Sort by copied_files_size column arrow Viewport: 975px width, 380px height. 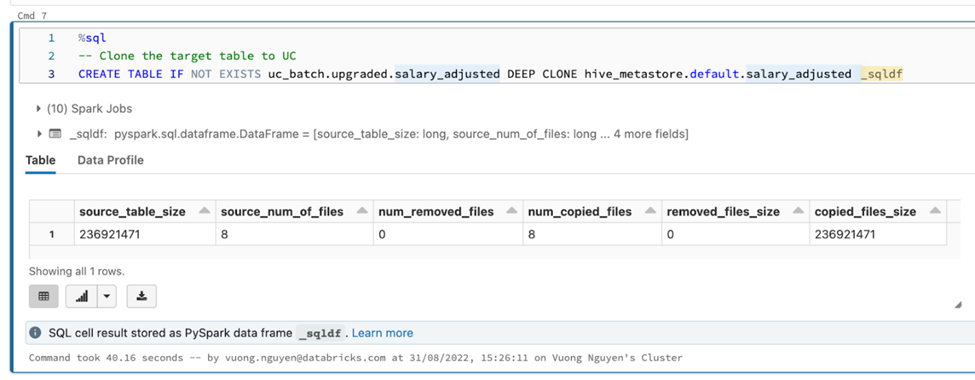[935, 211]
